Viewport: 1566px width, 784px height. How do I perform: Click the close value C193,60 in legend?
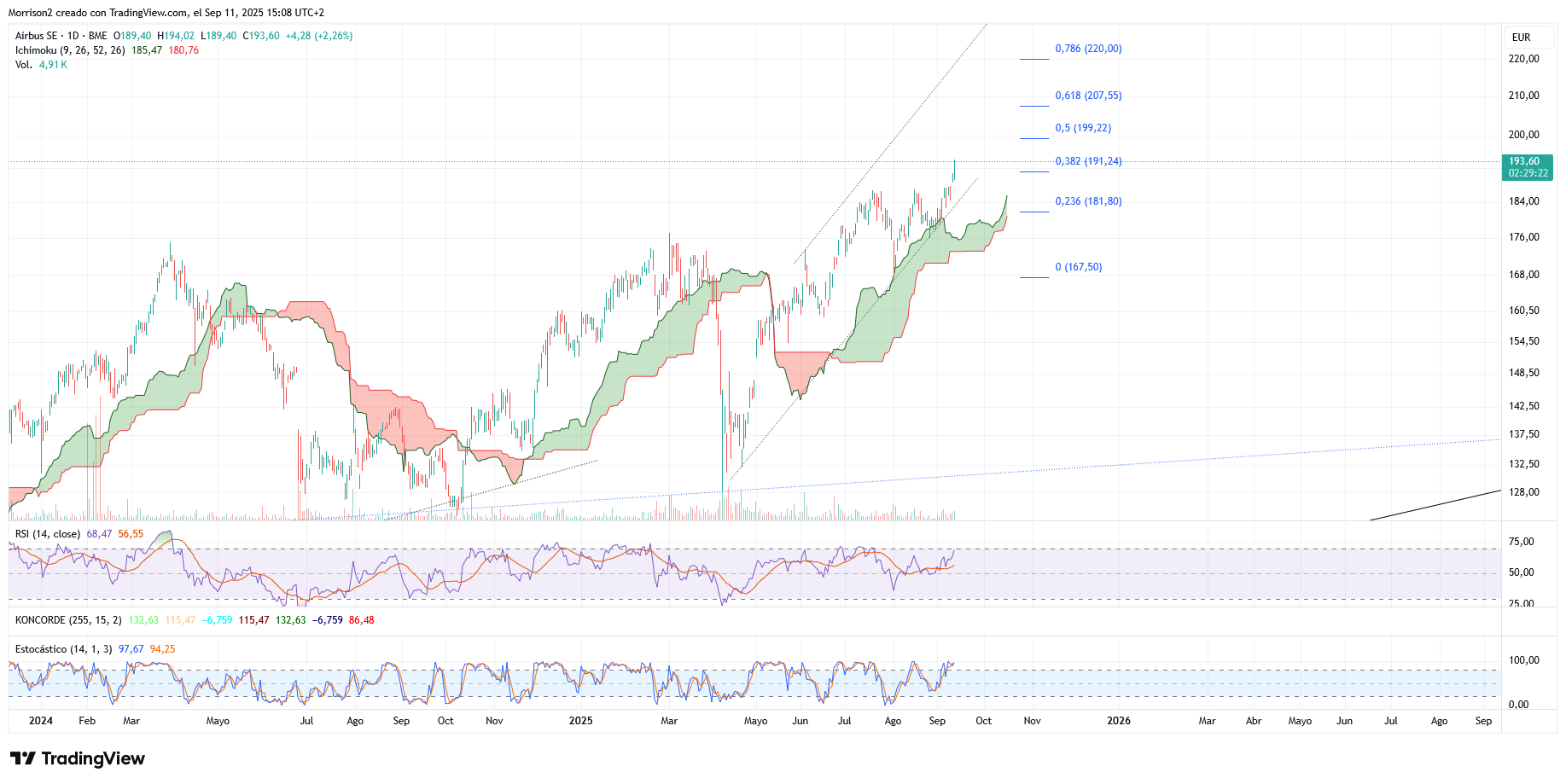pyautogui.click(x=261, y=36)
